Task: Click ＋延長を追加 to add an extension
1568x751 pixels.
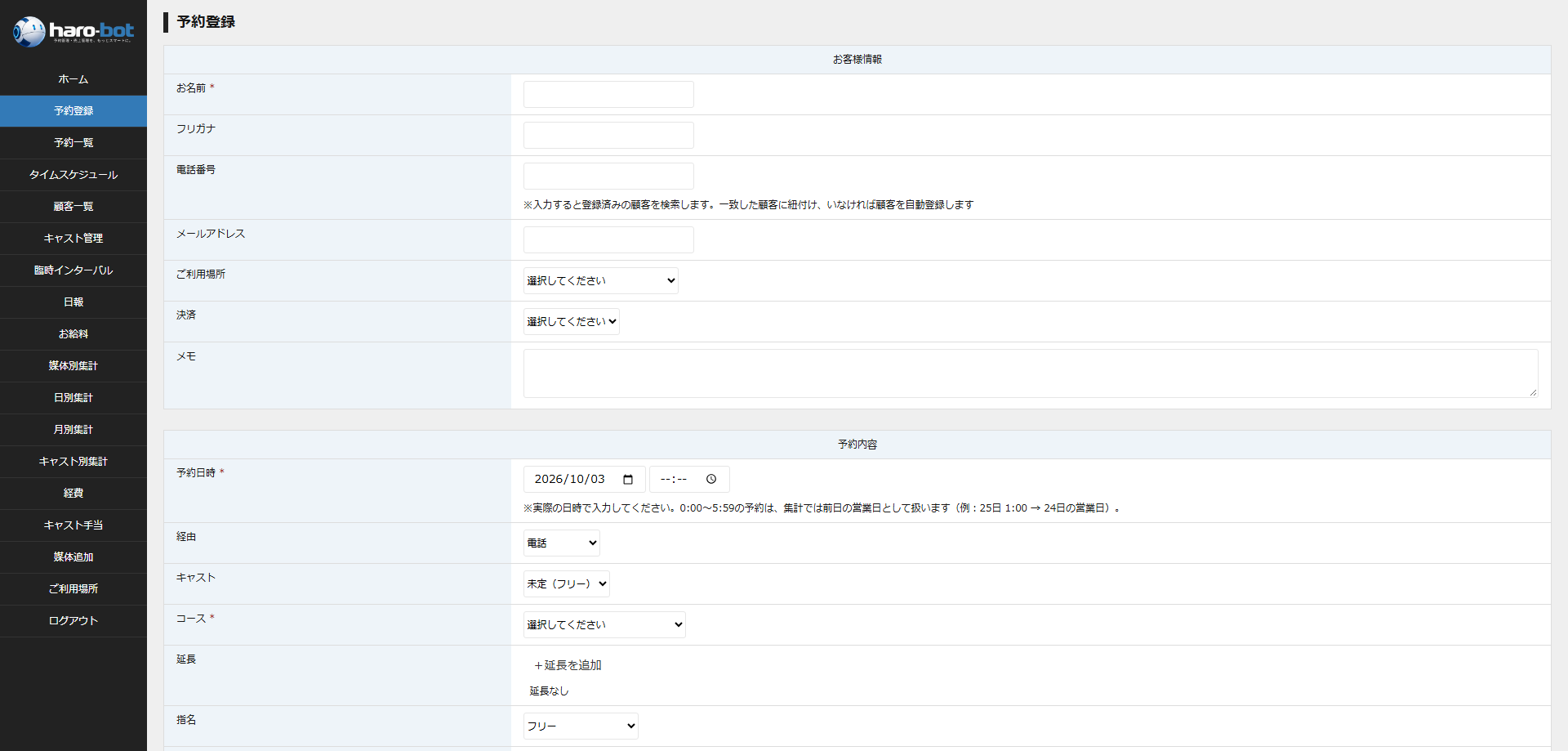Action: pos(568,665)
